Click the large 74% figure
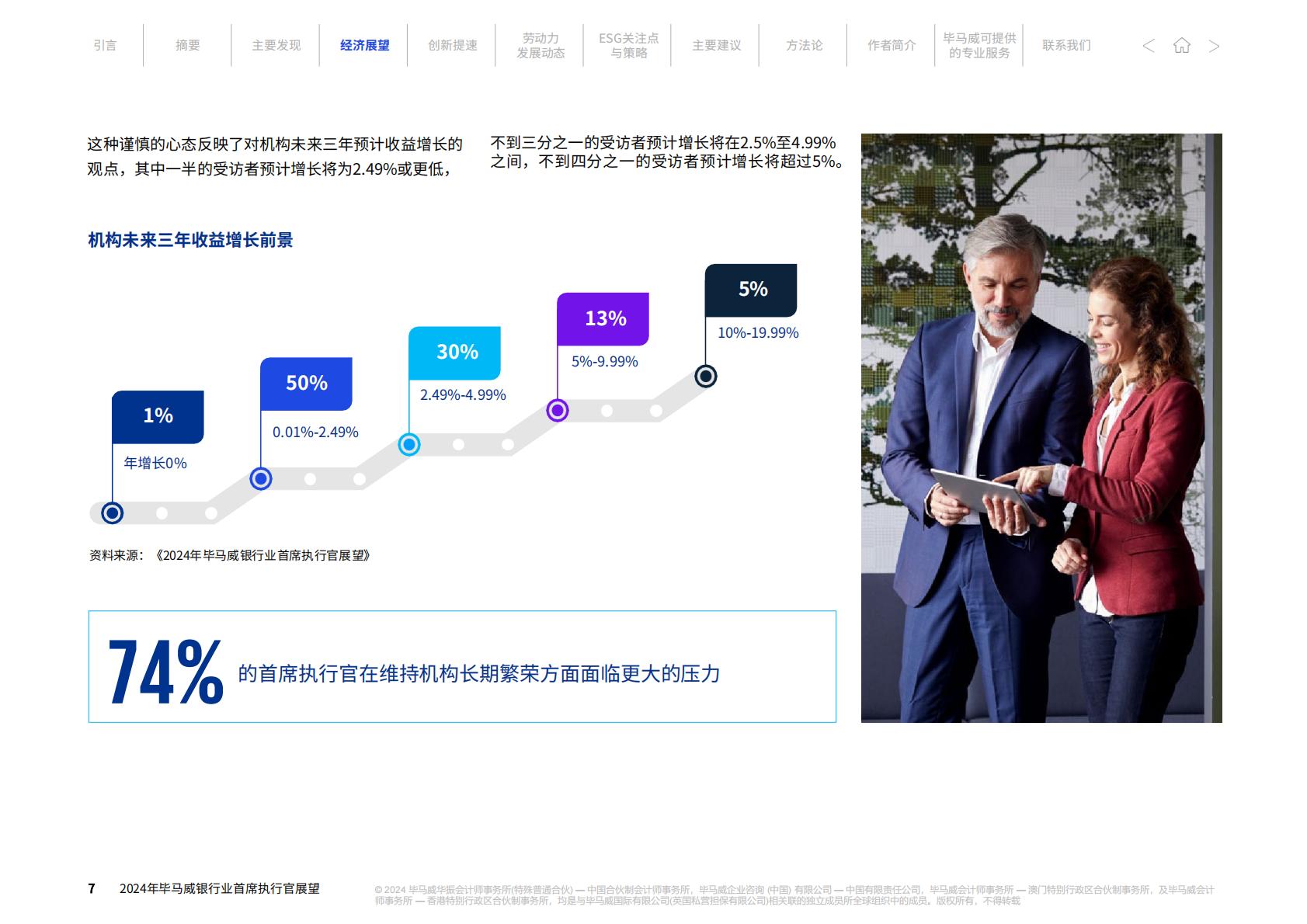The height and width of the screenshot is (924, 1307). coord(165,672)
